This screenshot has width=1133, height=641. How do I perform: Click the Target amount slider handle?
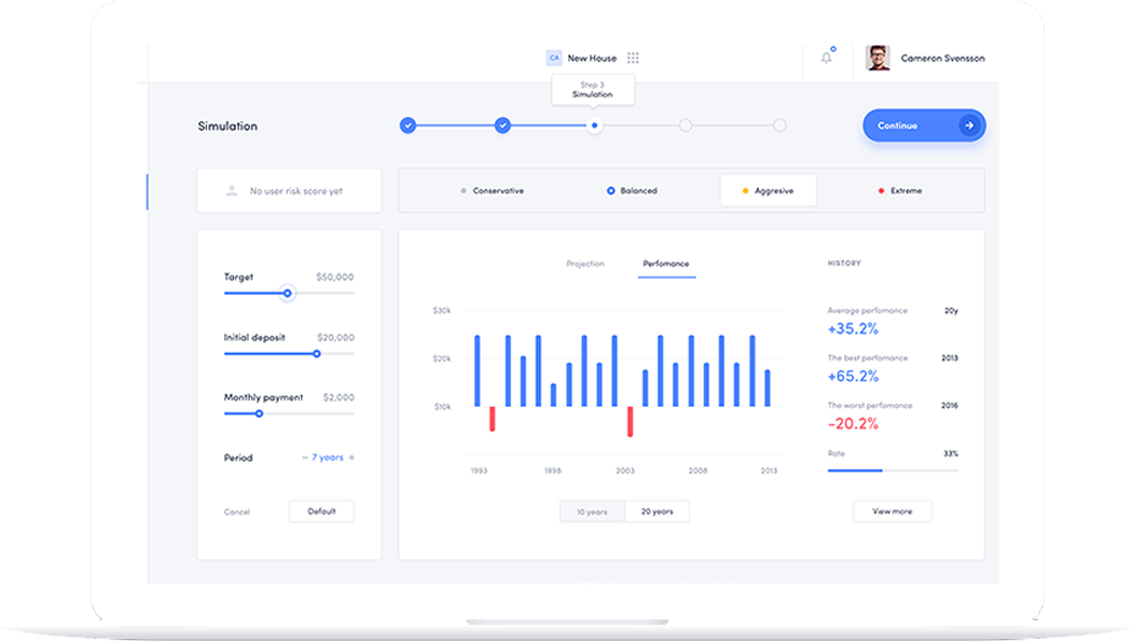point(287,293)
